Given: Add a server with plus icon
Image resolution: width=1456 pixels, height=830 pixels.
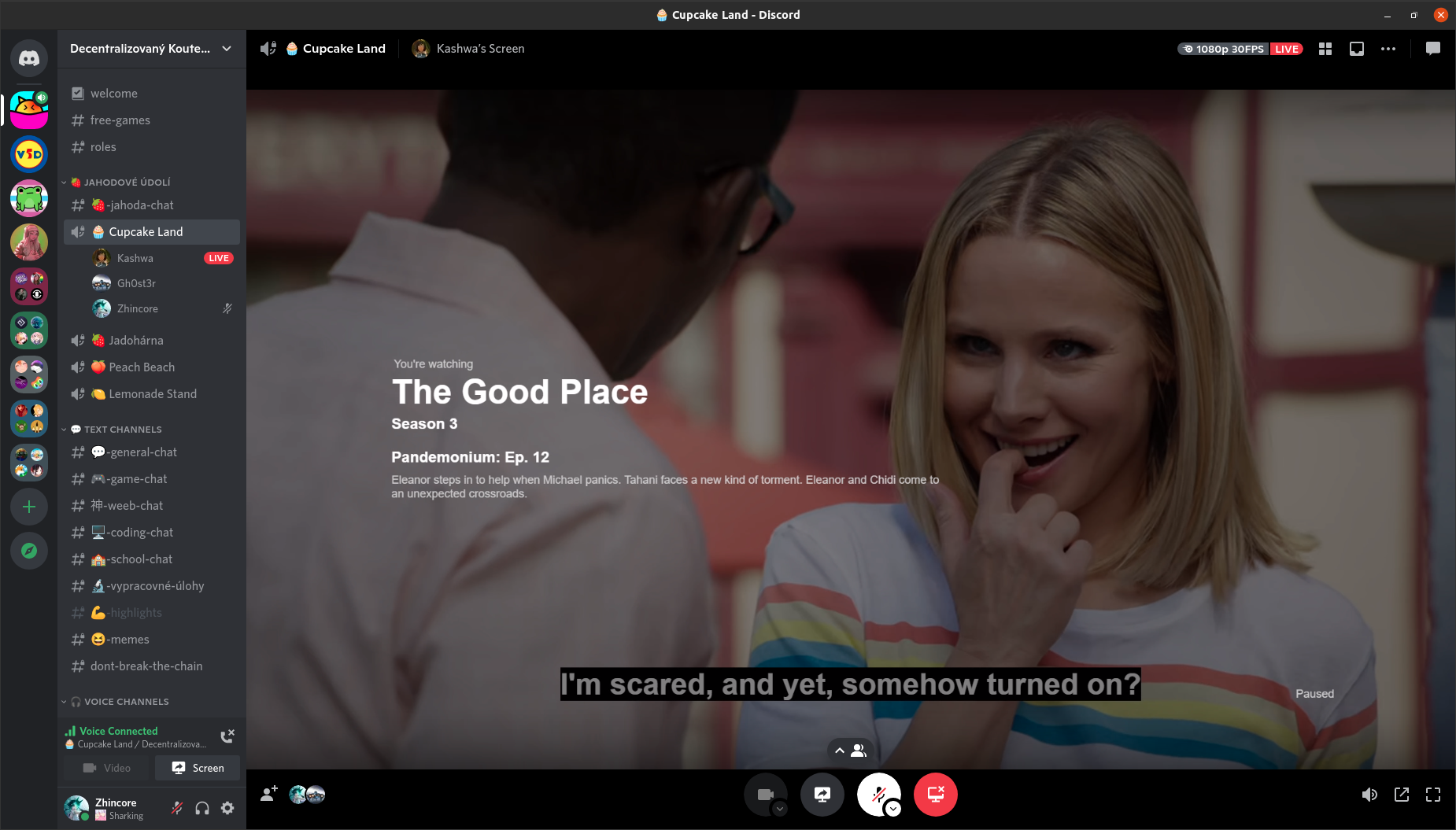Looking at the screenshot, I should (29, 507).
